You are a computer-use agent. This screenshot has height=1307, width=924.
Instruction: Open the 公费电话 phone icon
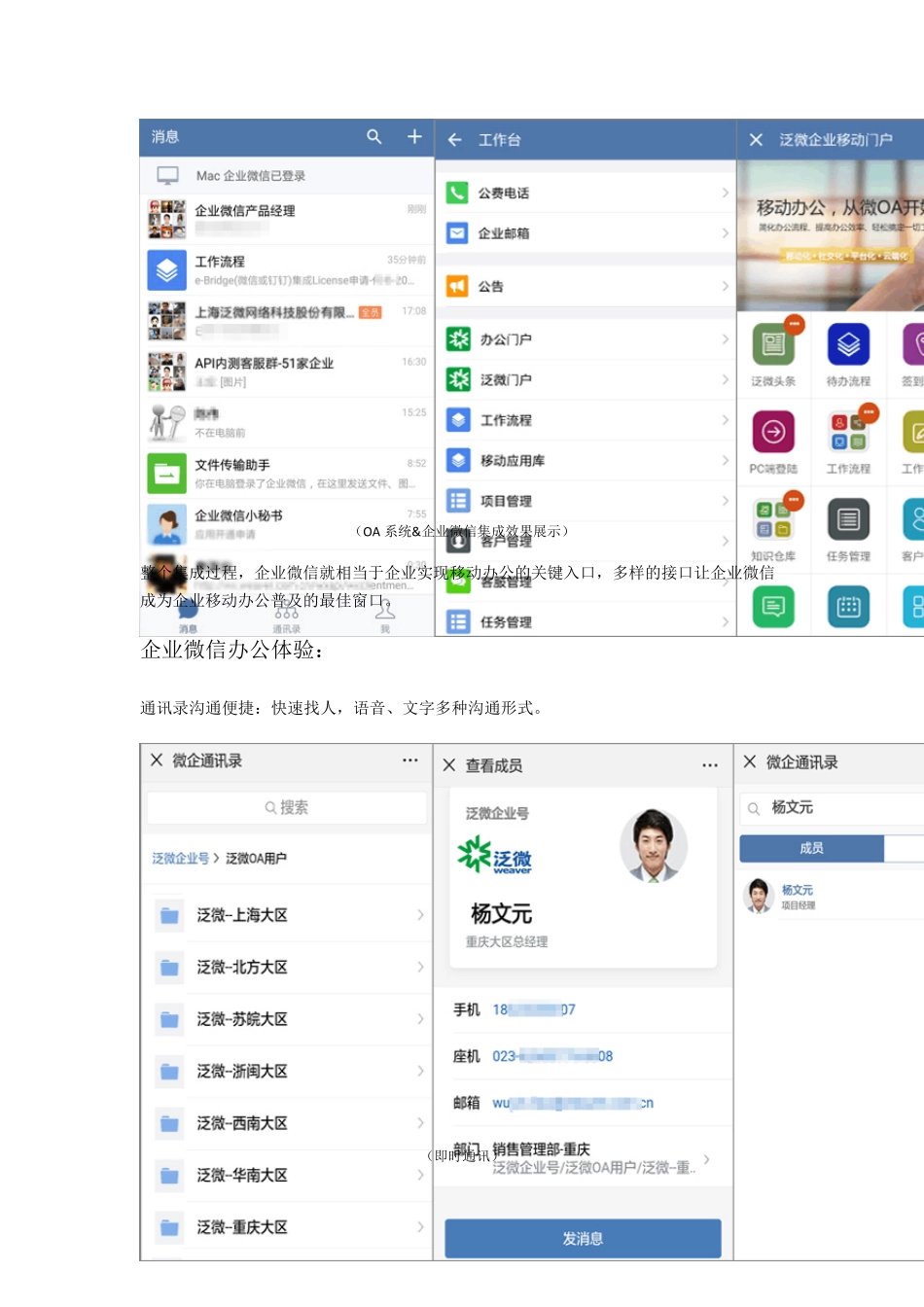pos(457,193)
